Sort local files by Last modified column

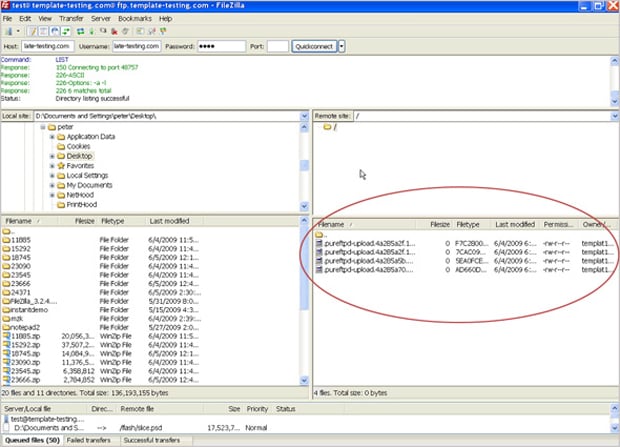[170, 220]
